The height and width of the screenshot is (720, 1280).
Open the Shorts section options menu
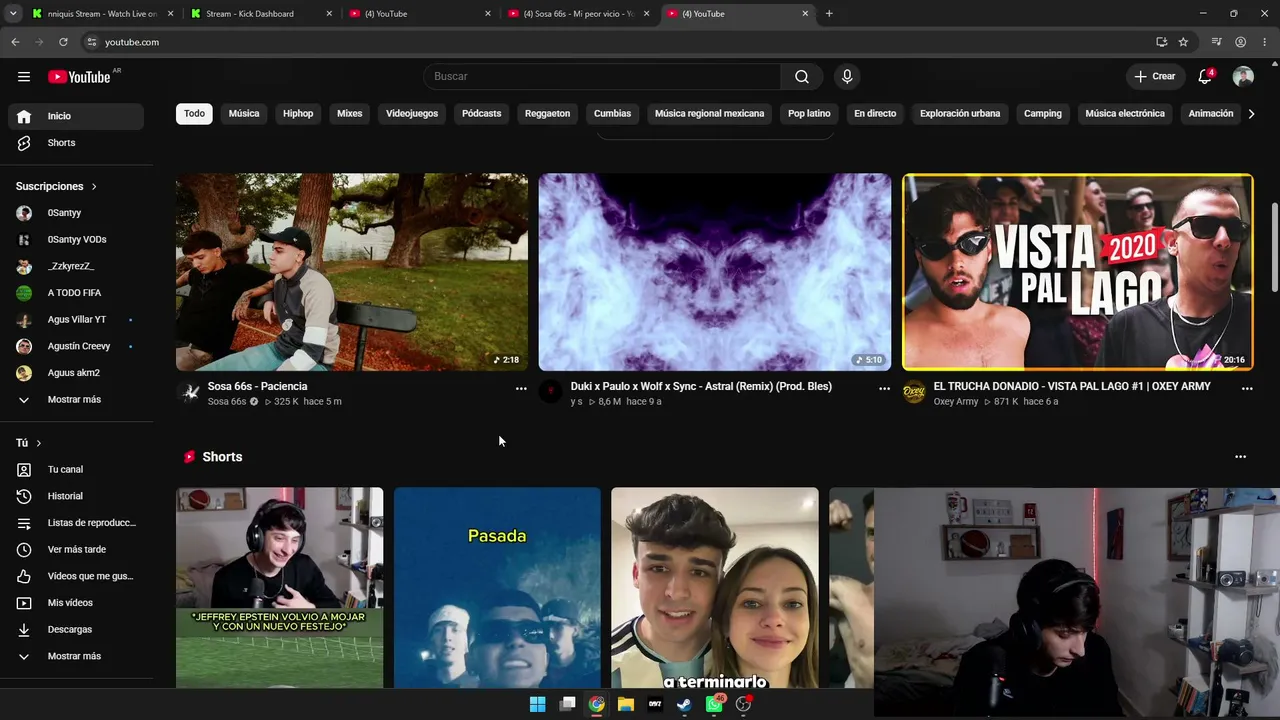click(x=1241, y=457)
